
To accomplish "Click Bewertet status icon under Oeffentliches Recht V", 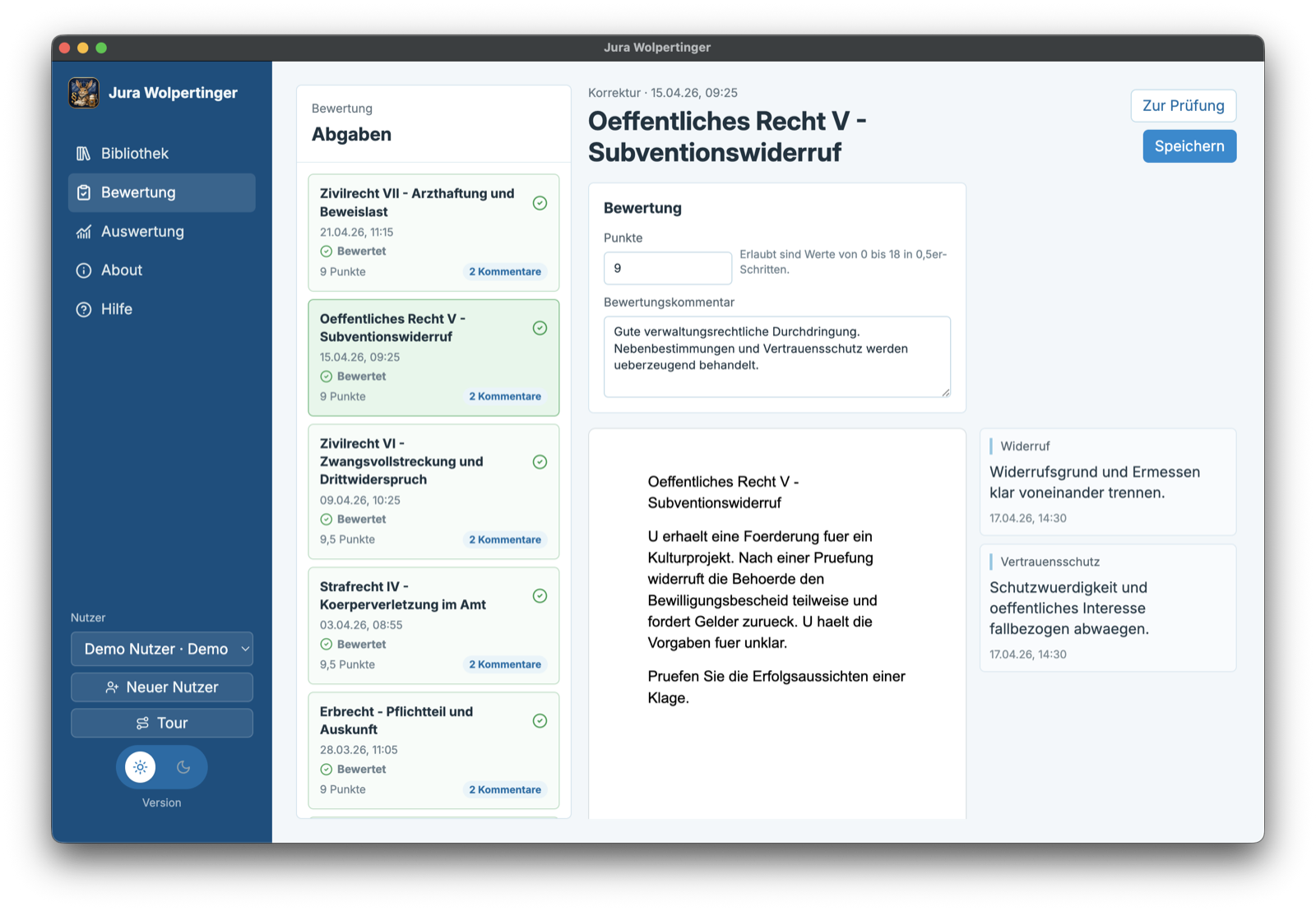I will (327, 377).
